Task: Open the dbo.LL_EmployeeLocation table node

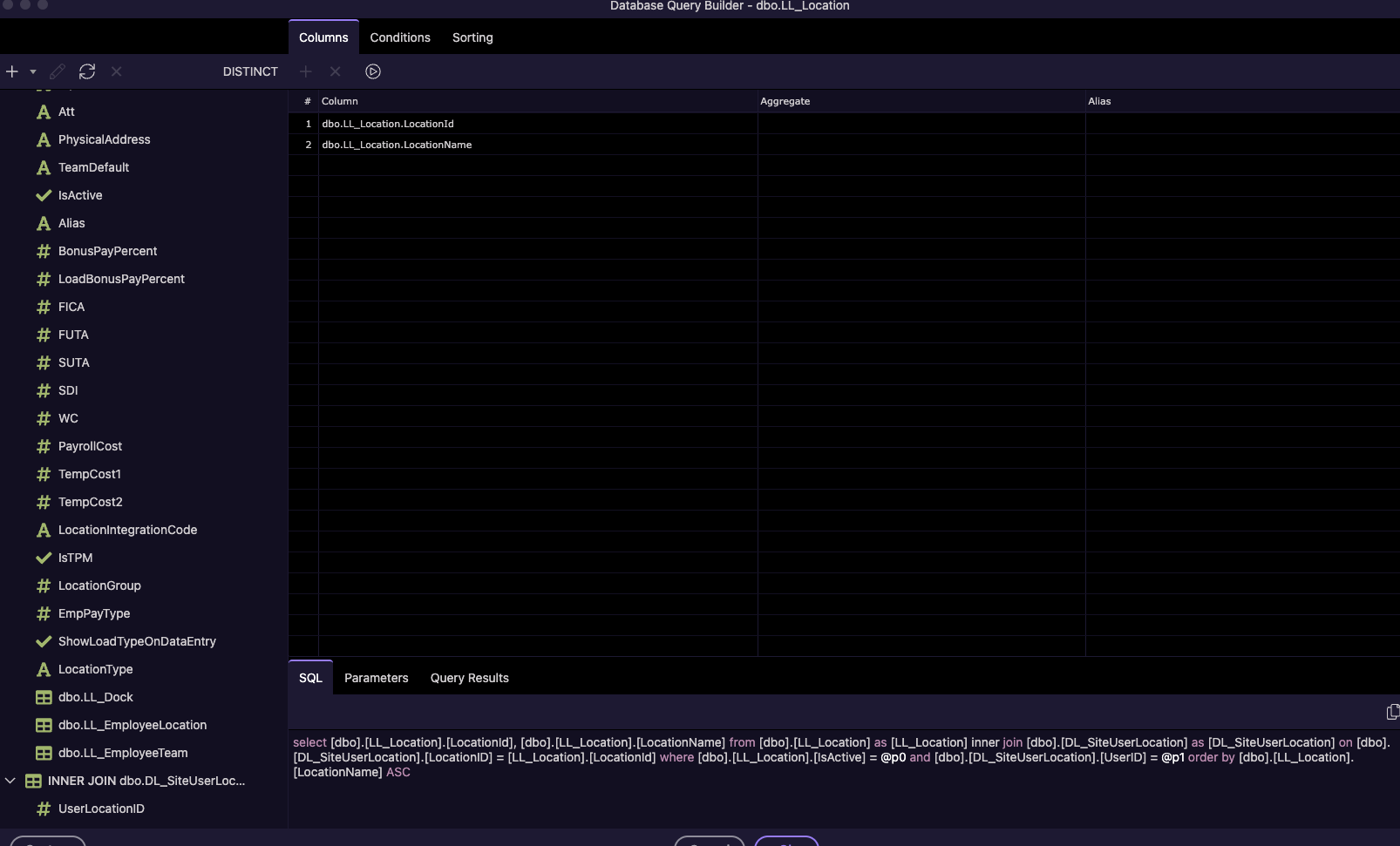Action: [x=133, y=725]
